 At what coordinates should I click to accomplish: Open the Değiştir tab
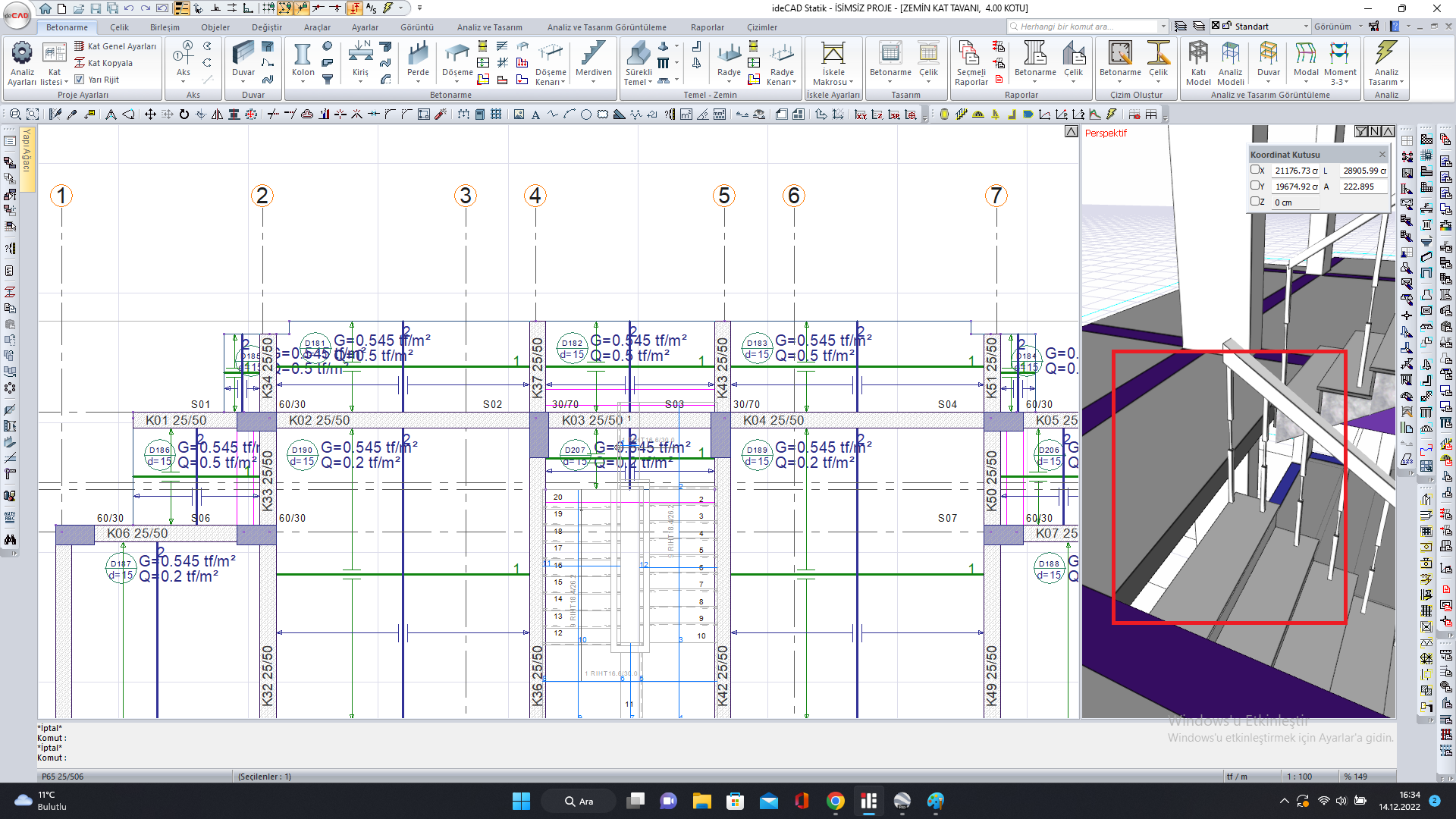point(266,27)
